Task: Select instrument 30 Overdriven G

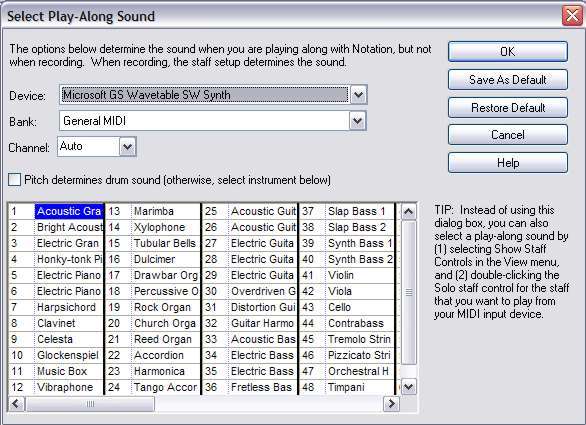Action: (263, 291)
